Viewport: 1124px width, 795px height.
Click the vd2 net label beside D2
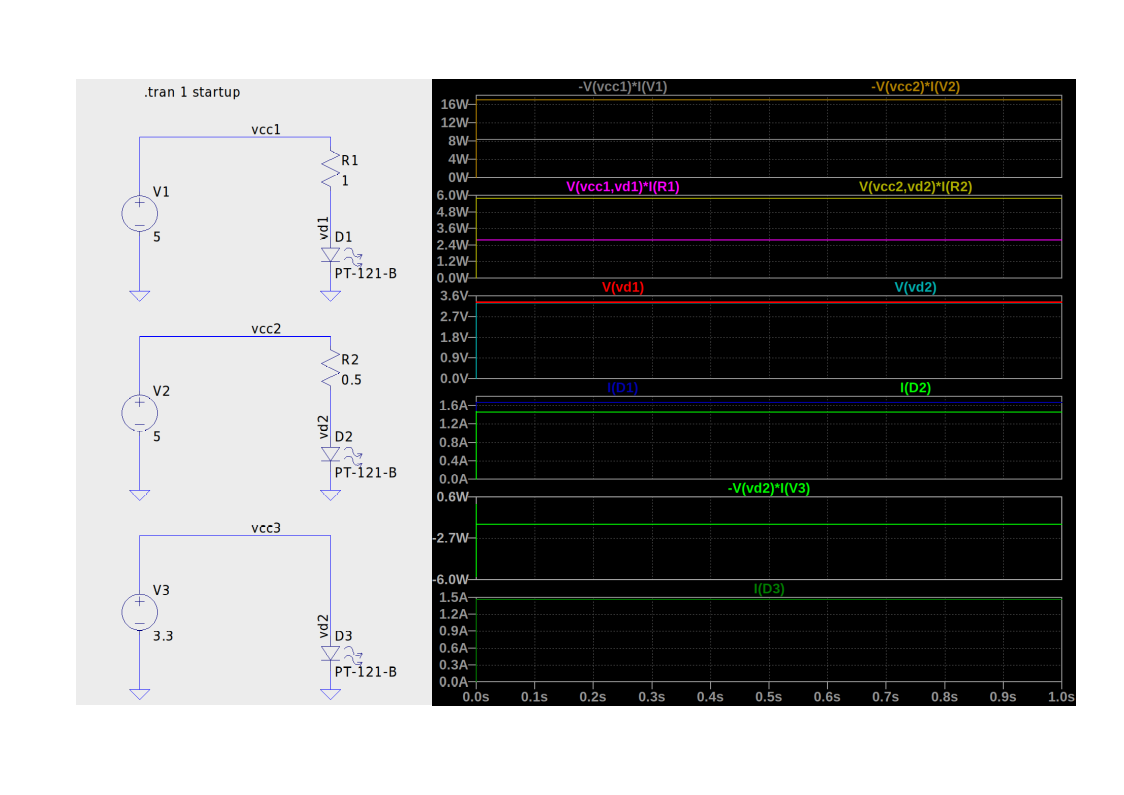[x=323, y=427]
